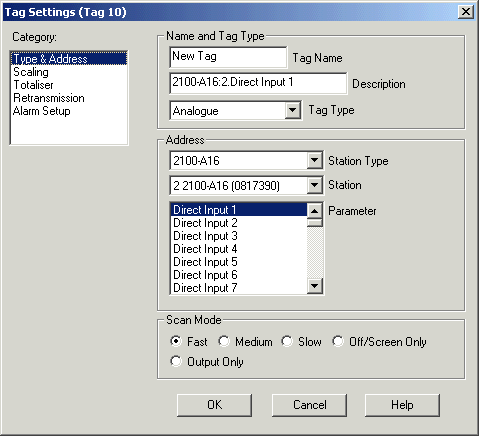Click the parameter list scrollbar thumb
The image size is (479, 436).
(x=314, y=223)
